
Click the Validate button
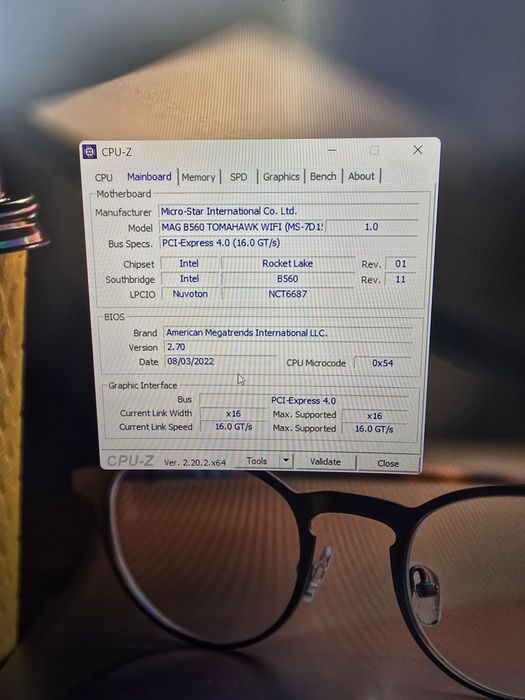point(325,462)
